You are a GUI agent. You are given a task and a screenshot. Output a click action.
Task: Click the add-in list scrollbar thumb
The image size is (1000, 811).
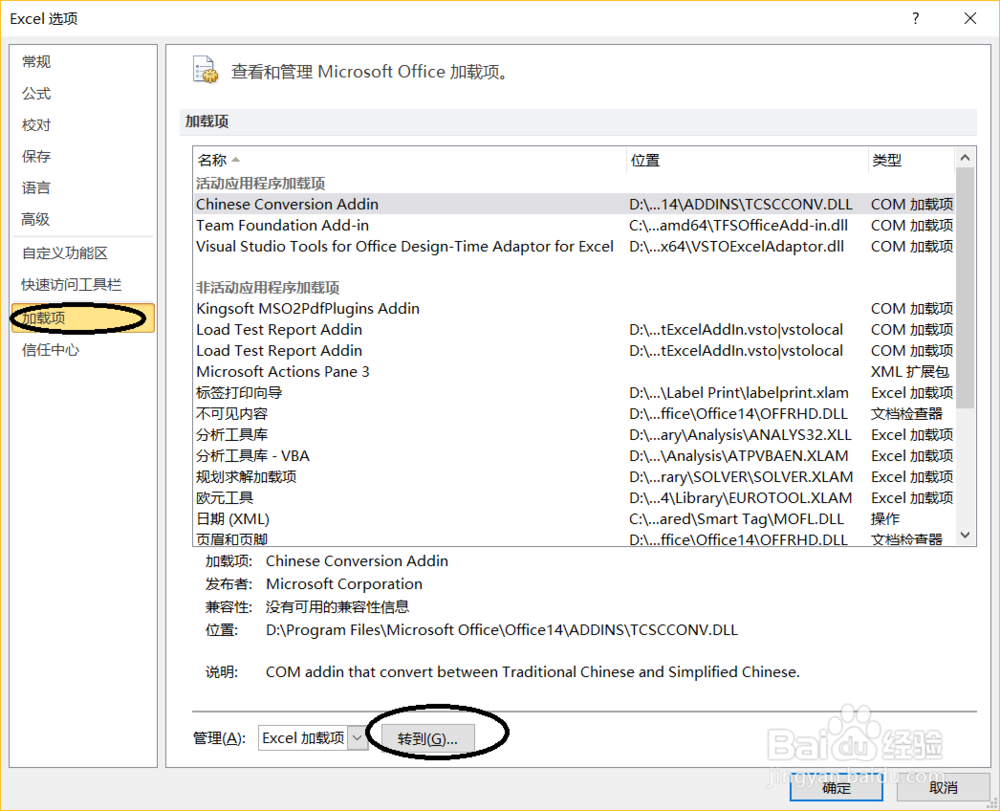965,288
